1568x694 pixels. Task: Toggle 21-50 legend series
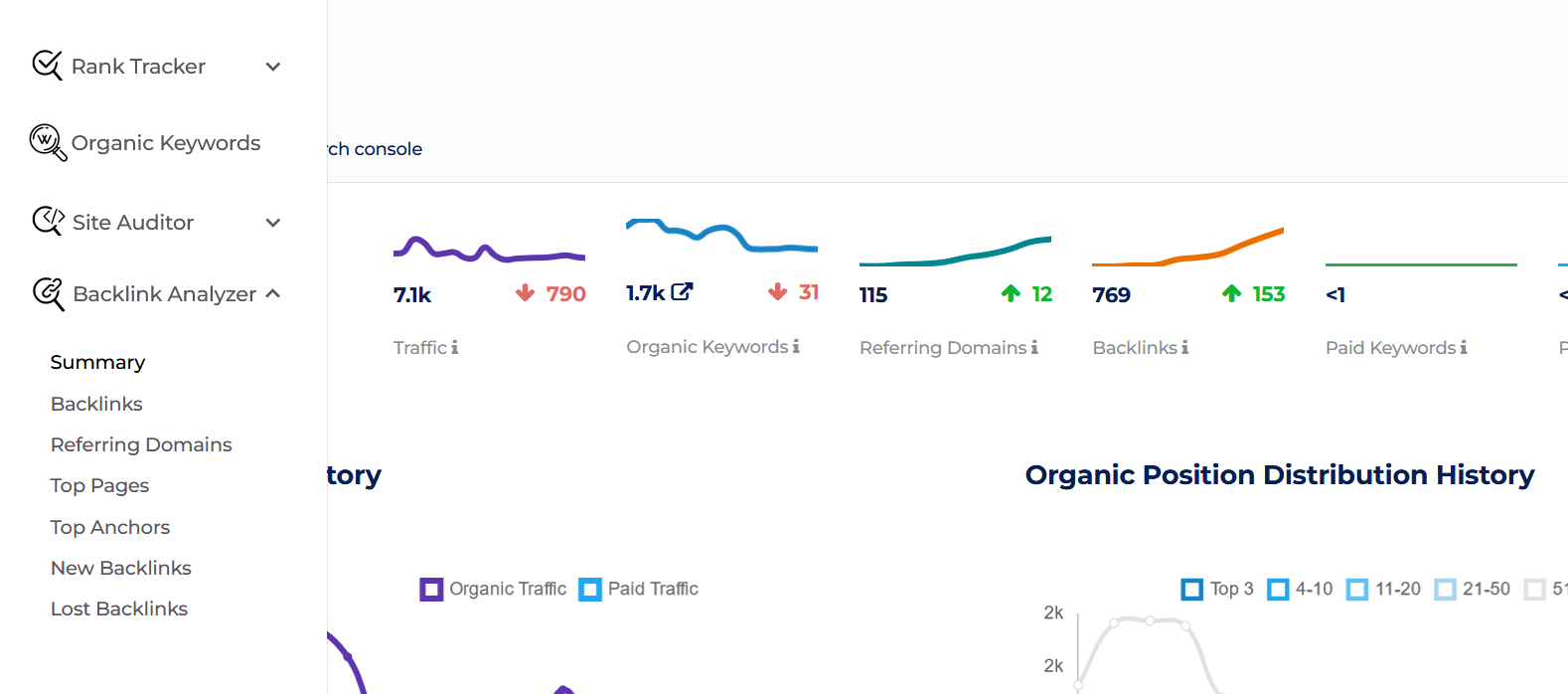(1446, 590)
